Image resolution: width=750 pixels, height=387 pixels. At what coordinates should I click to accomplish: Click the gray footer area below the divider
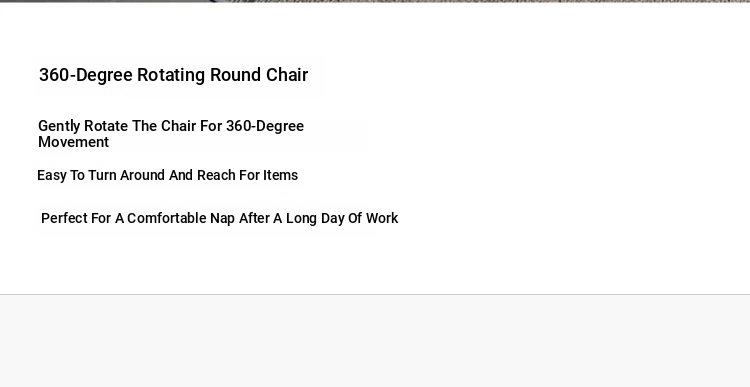point(375,341)
